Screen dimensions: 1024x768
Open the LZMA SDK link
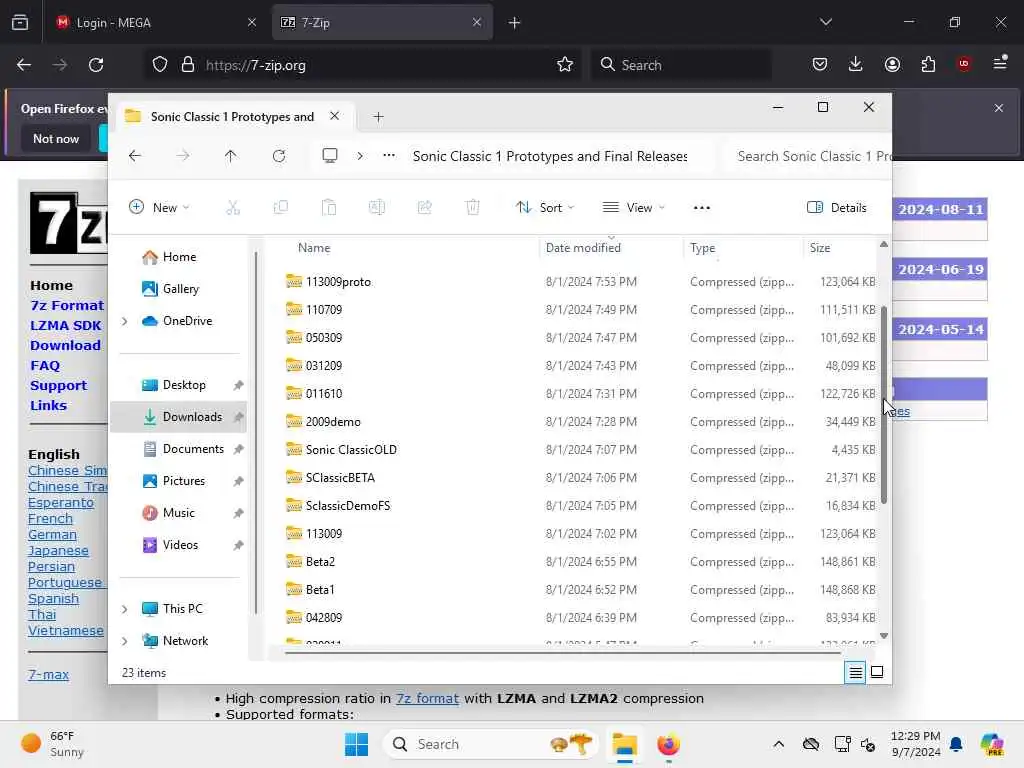(65, 325)
